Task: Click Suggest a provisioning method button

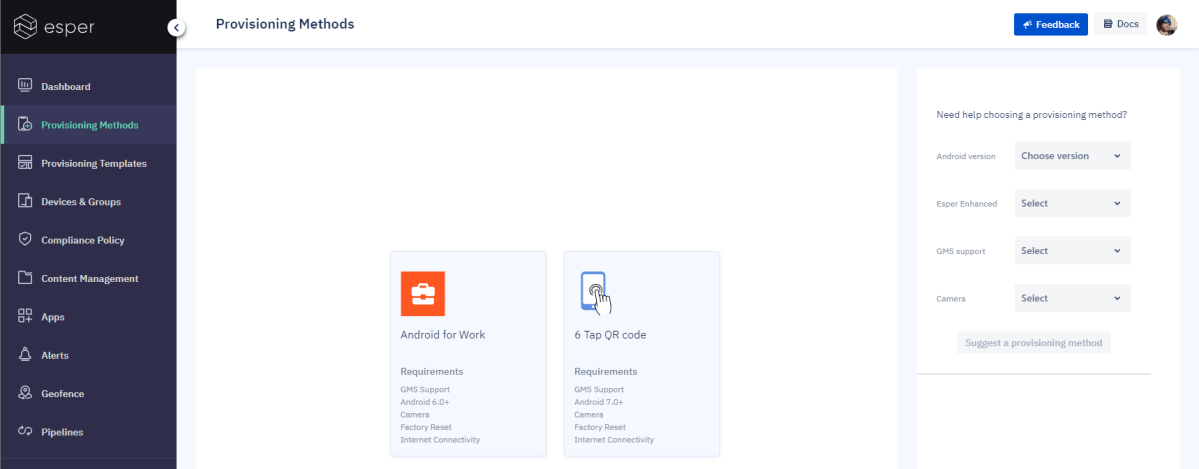Action: pyautogui.click(x=1033, y=343)
